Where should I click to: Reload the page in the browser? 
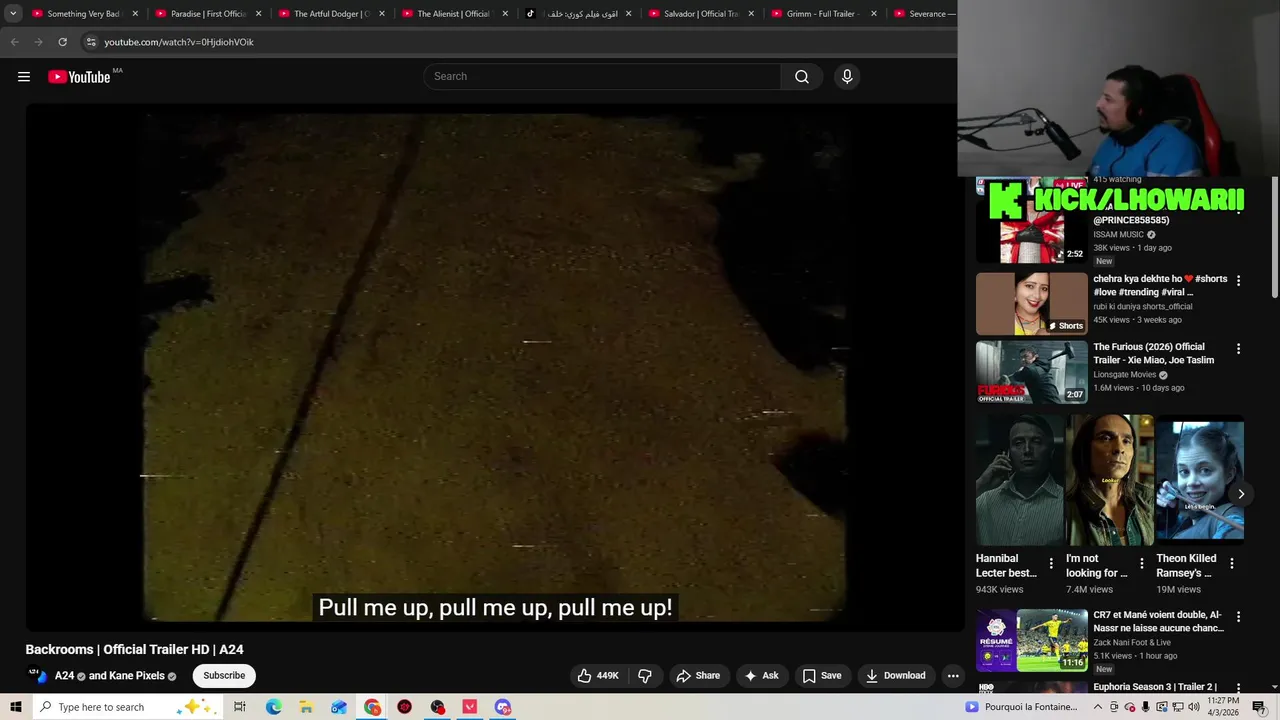(62, 42)
